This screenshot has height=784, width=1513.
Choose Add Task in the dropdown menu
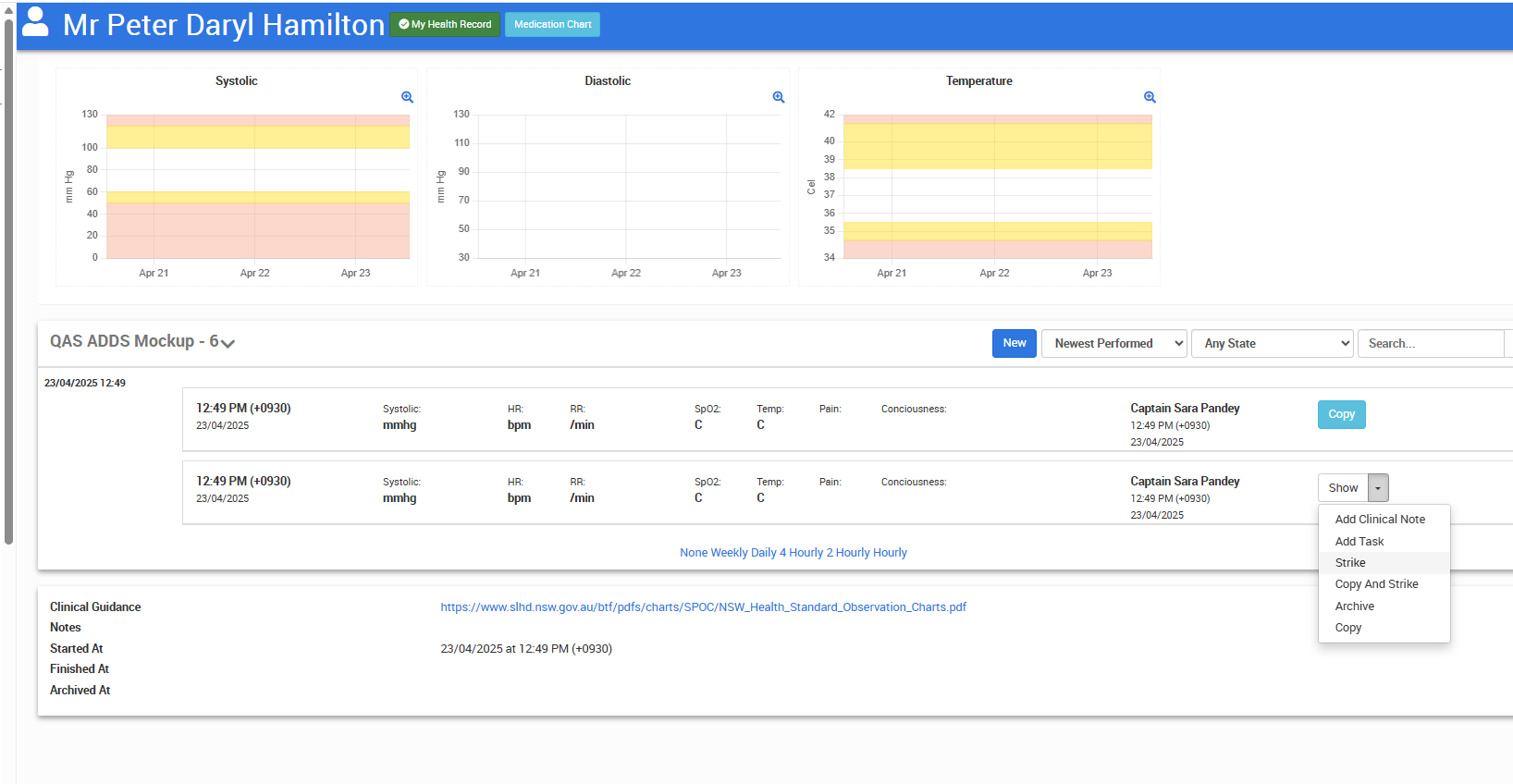pyautogui.click(x=1359, y=542)
